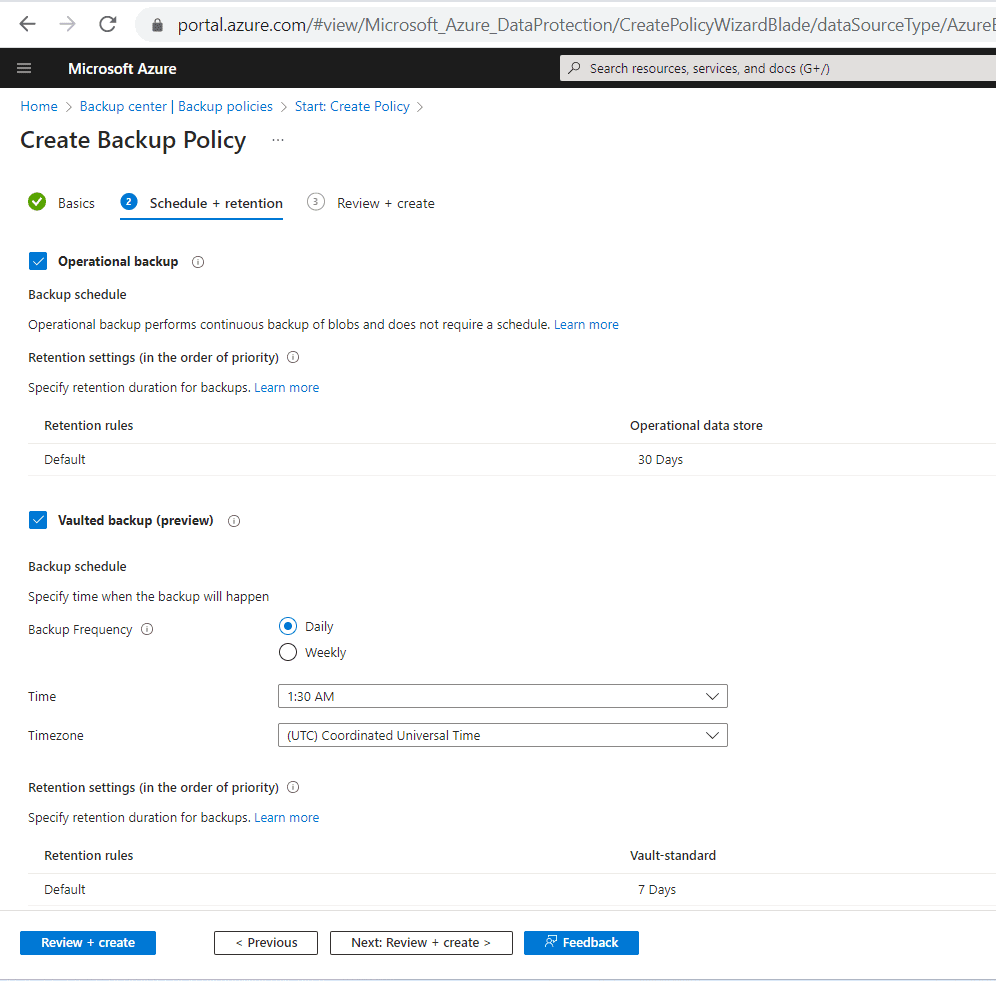Uncheck the Vaulted backup (preview) checkbox
The image size is (996, 981).
pyautogui.click(x=38, y=520)
